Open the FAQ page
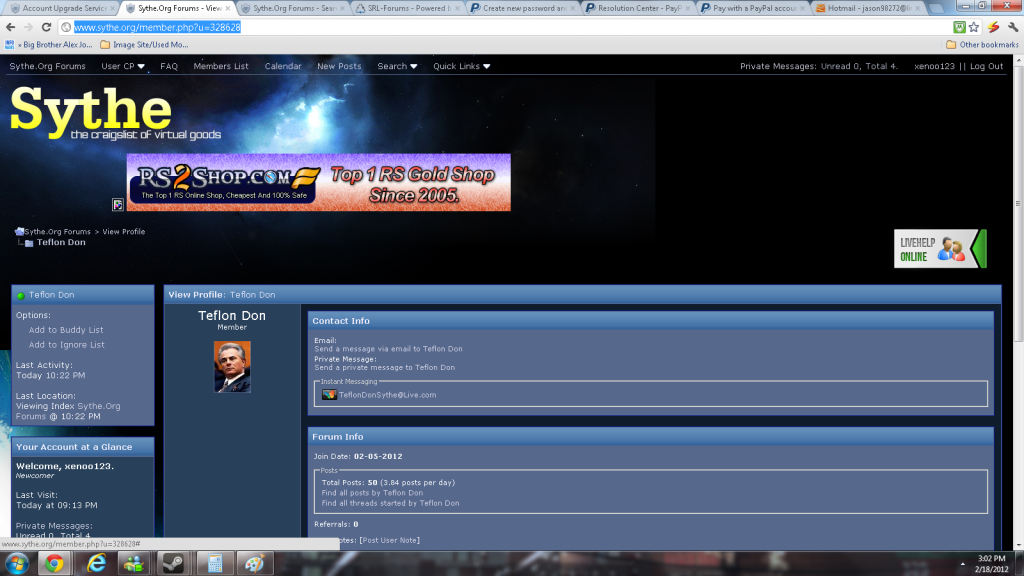 click(x=169, y=66)
